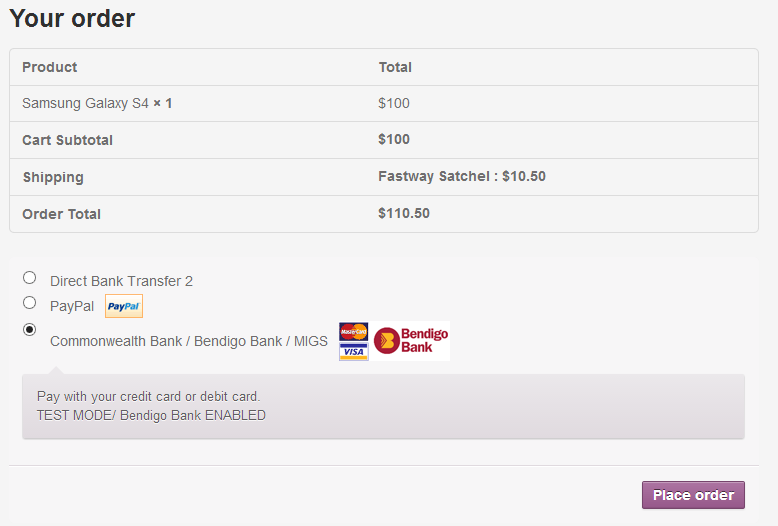Viewport: 778px width, 526px height.
Task: Click the MasterCard logo icon
Action: pyautogui.click(x=353, y=331)
